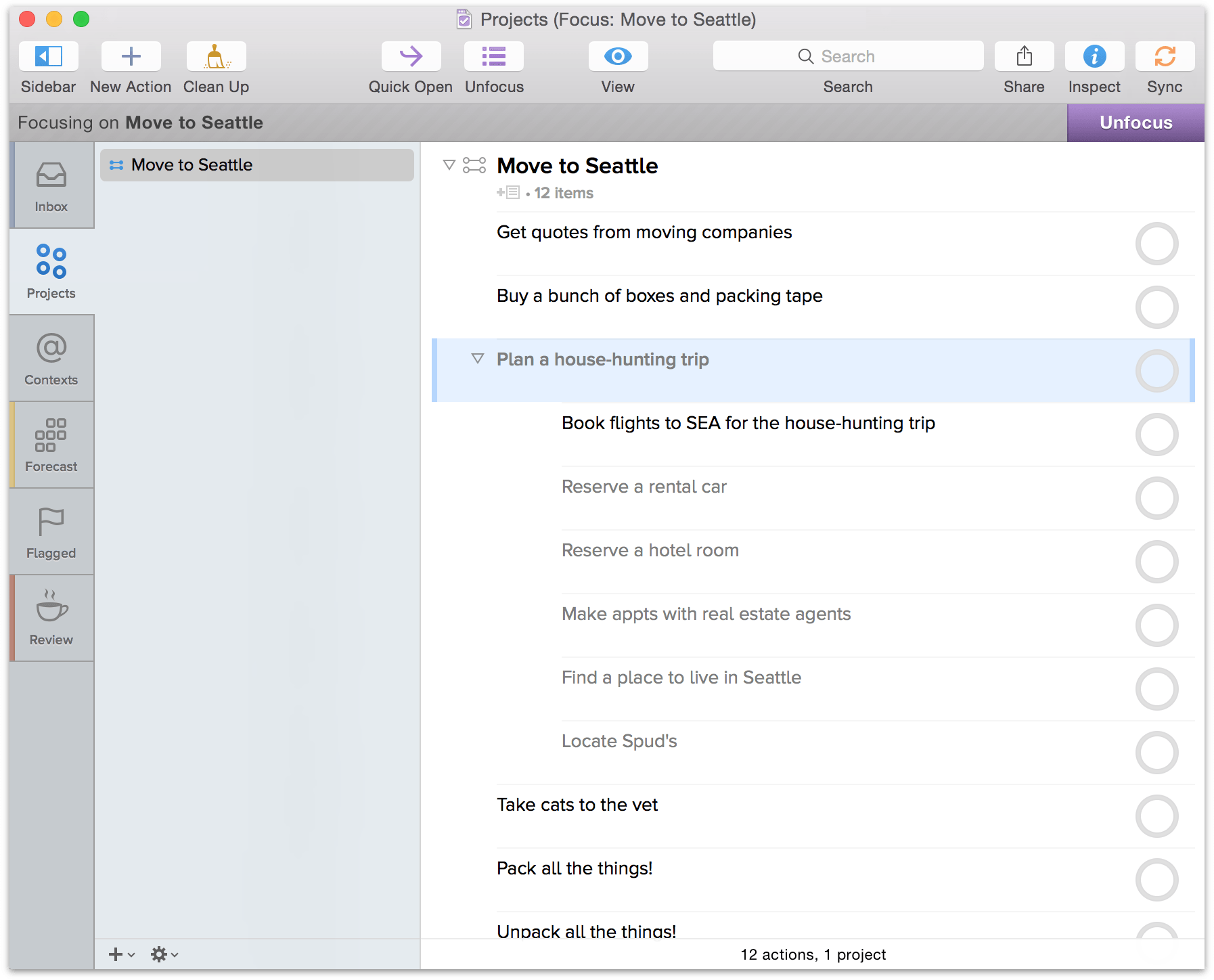The height and width of the screenshot is (980, 1214).
Task: Mark Take cats to the vet done
Action: click(1156, 816)
